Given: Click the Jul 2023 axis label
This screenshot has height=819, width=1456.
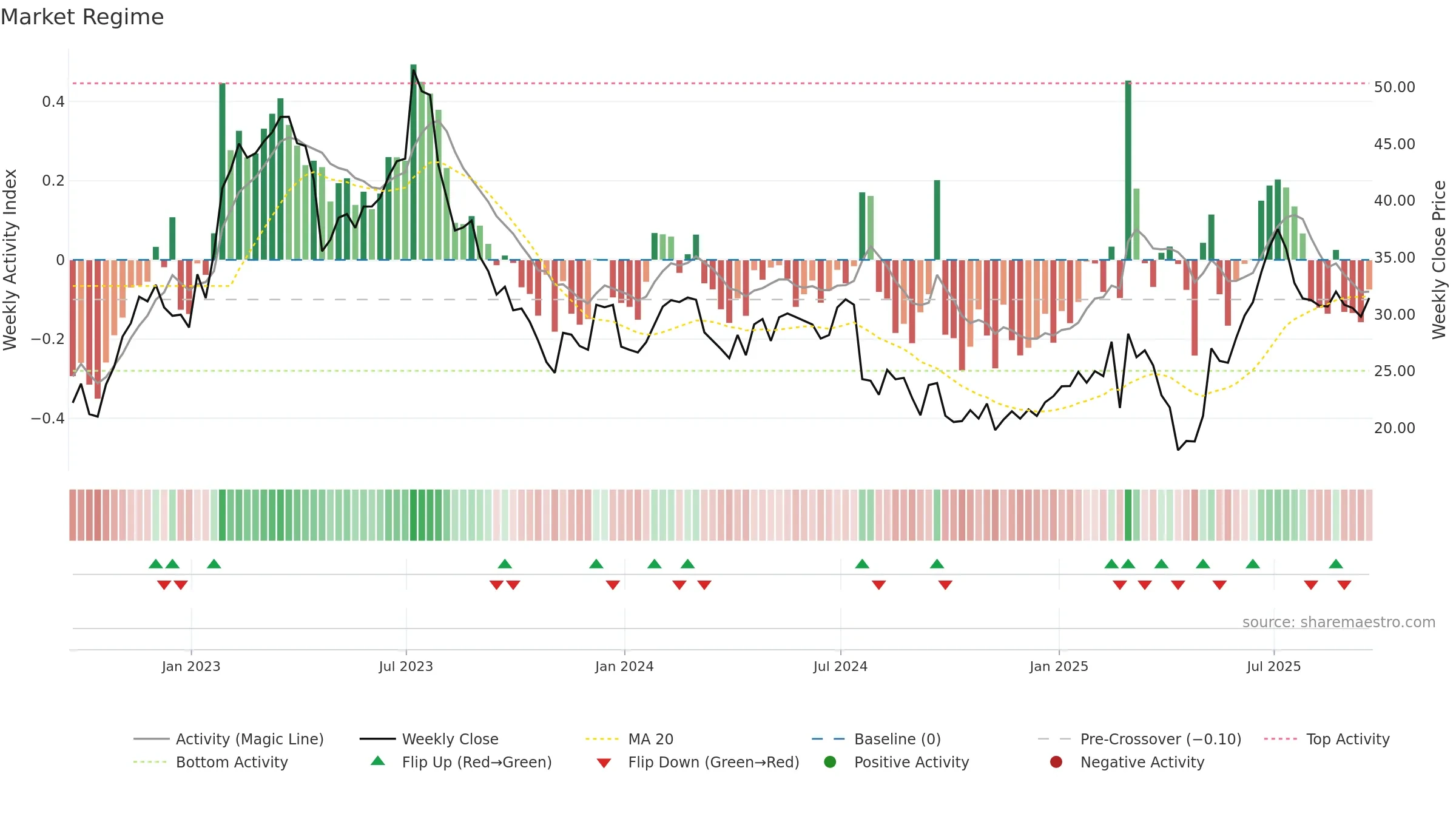Looking at the screenshot, I should click(x=406, y=666).
